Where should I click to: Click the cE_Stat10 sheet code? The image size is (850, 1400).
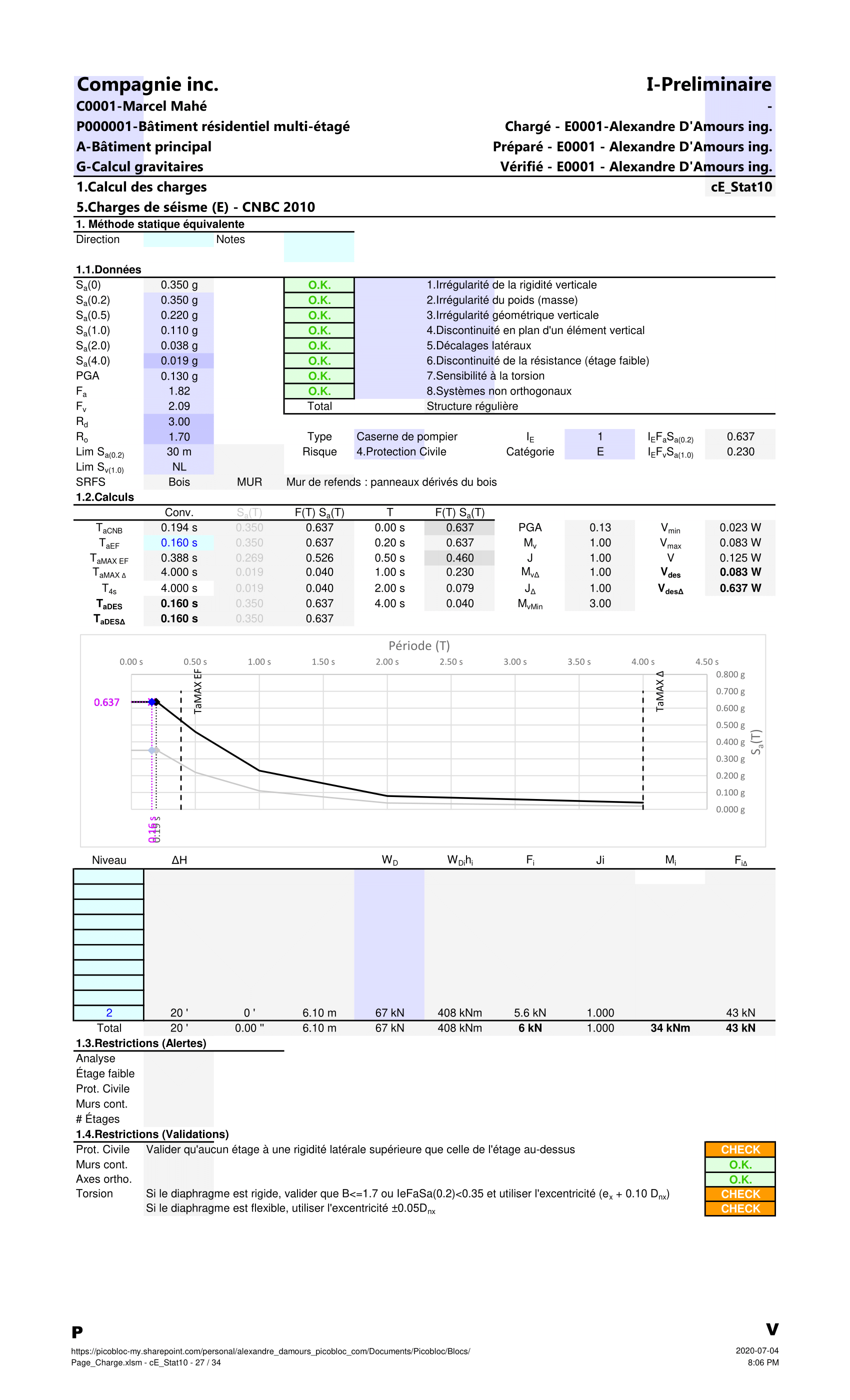741,187
